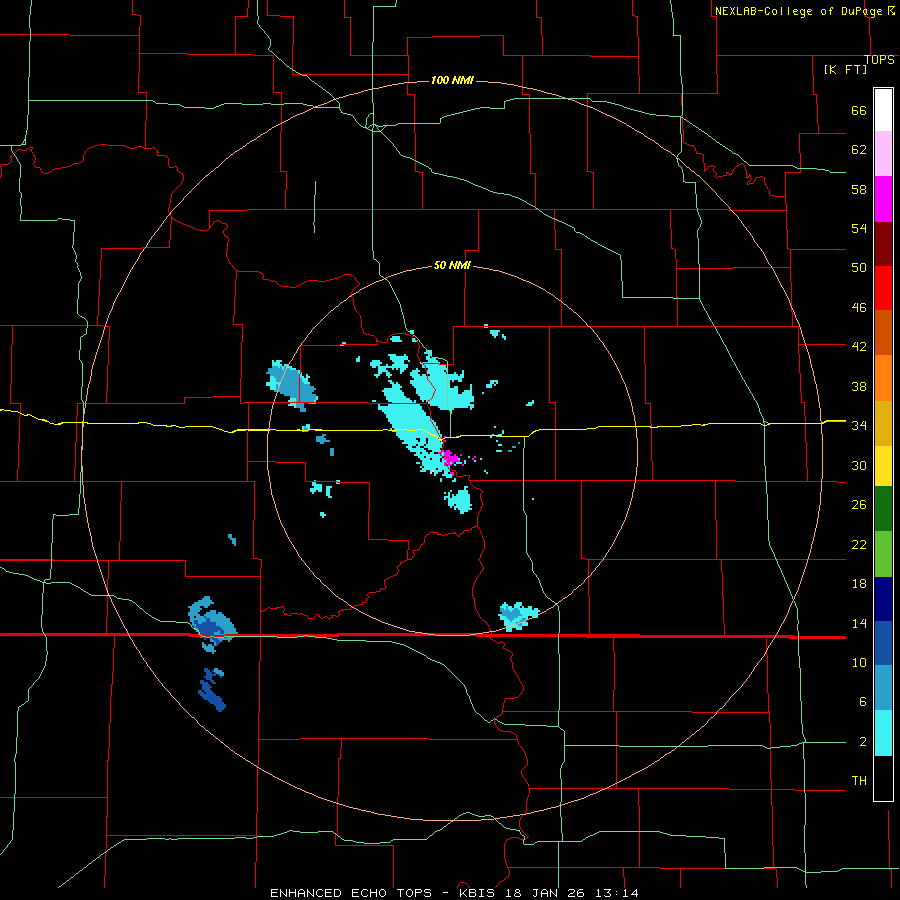Click the 10 value on the legend

859,663
